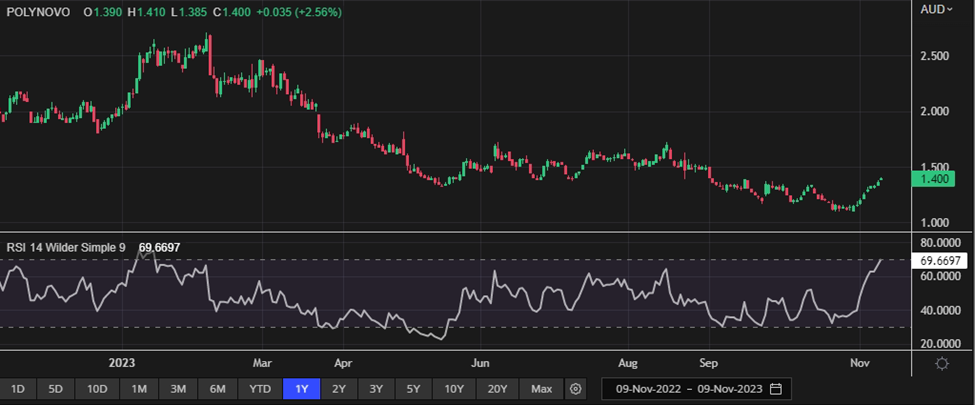This screenshot has height=405, width=975.
Task: Click the RSI 14 Wilder Simple 9 legend
Action: (x=66, y=248)
